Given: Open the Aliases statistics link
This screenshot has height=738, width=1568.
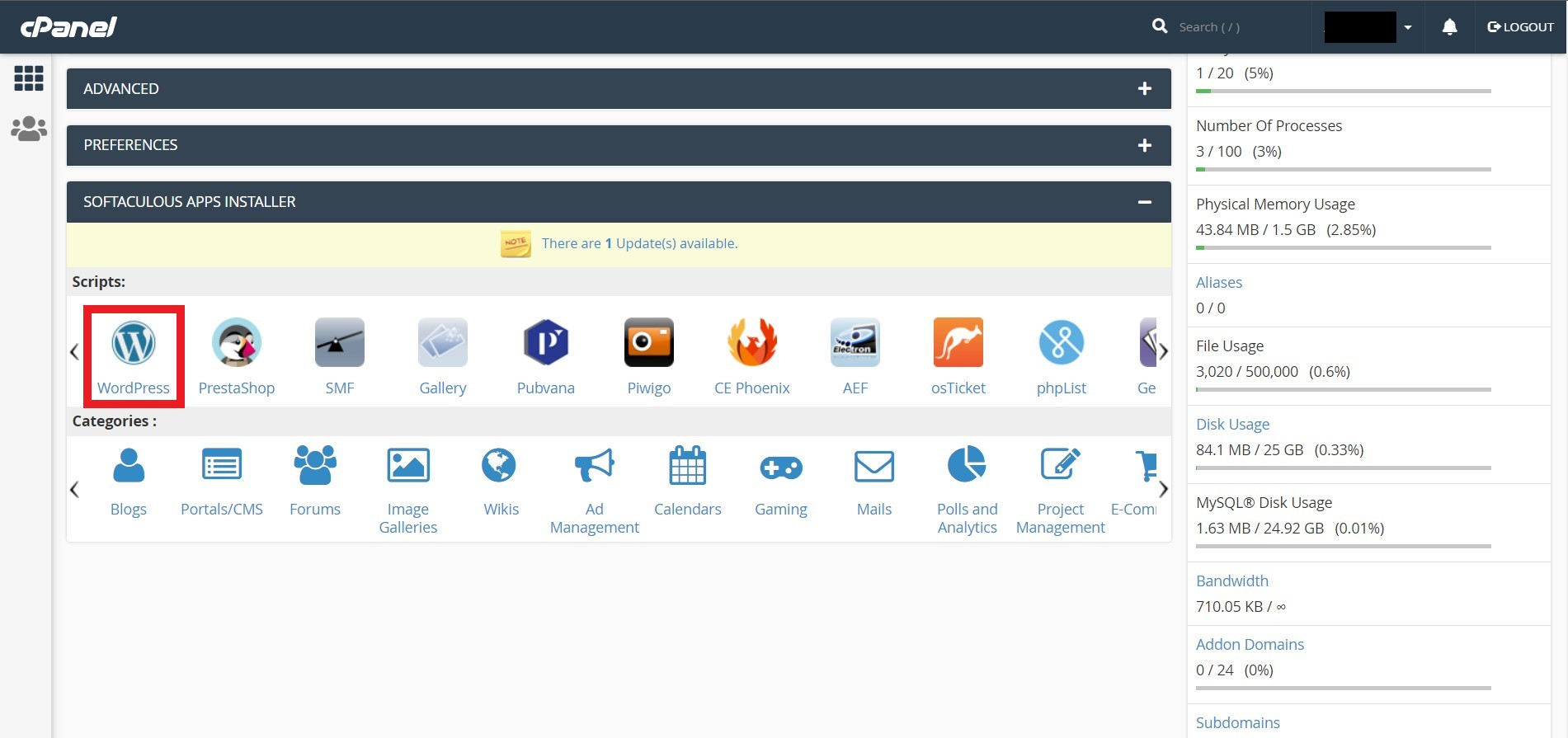Looking at the screenshot, I should click(x=1219, y=282).
